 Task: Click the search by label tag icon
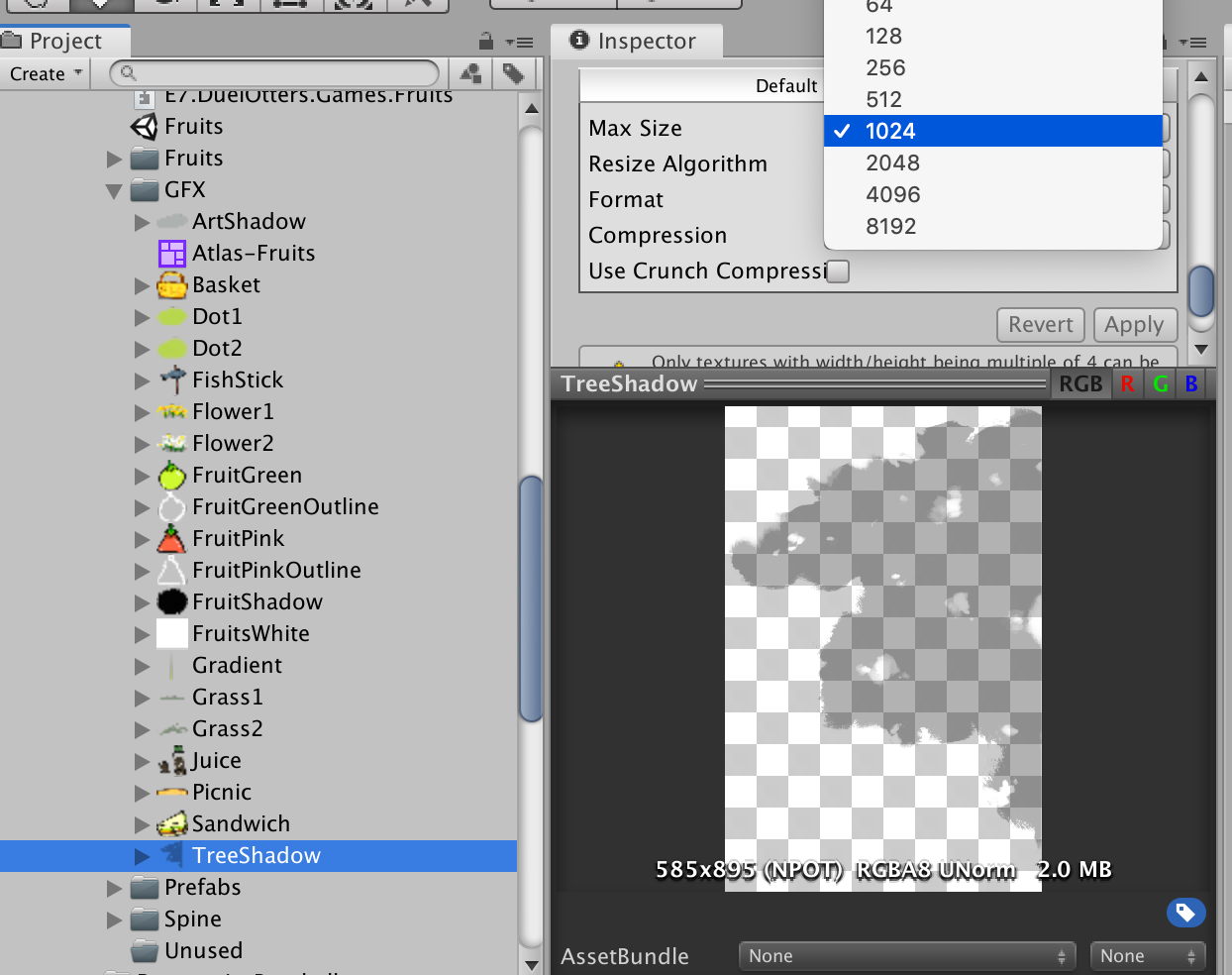514,73
